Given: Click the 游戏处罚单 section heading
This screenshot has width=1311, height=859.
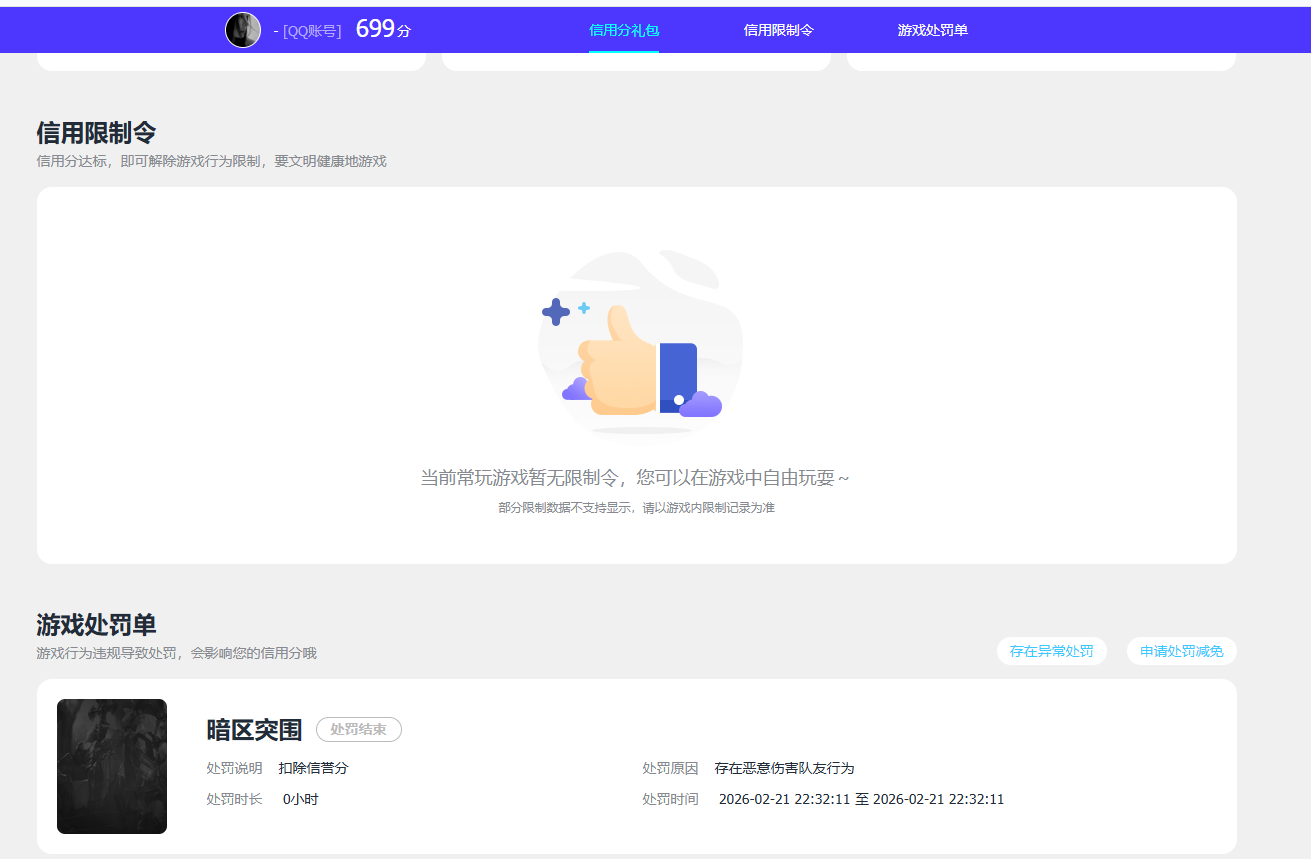Looking at the screenshot, I should [96, 625].
